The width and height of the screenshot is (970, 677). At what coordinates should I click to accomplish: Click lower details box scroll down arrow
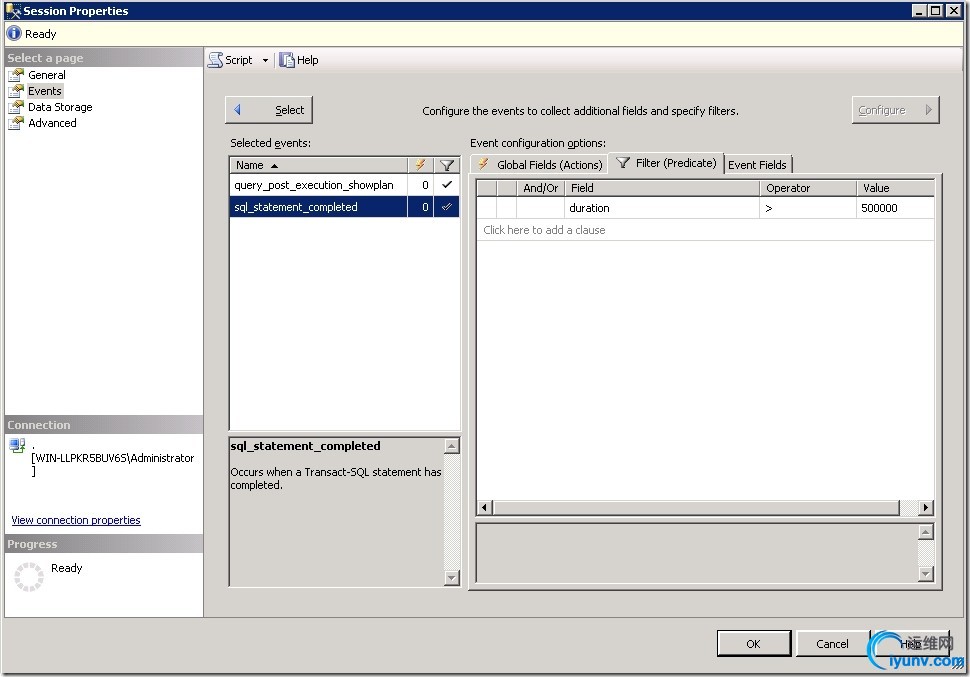[x=925, y=574]
